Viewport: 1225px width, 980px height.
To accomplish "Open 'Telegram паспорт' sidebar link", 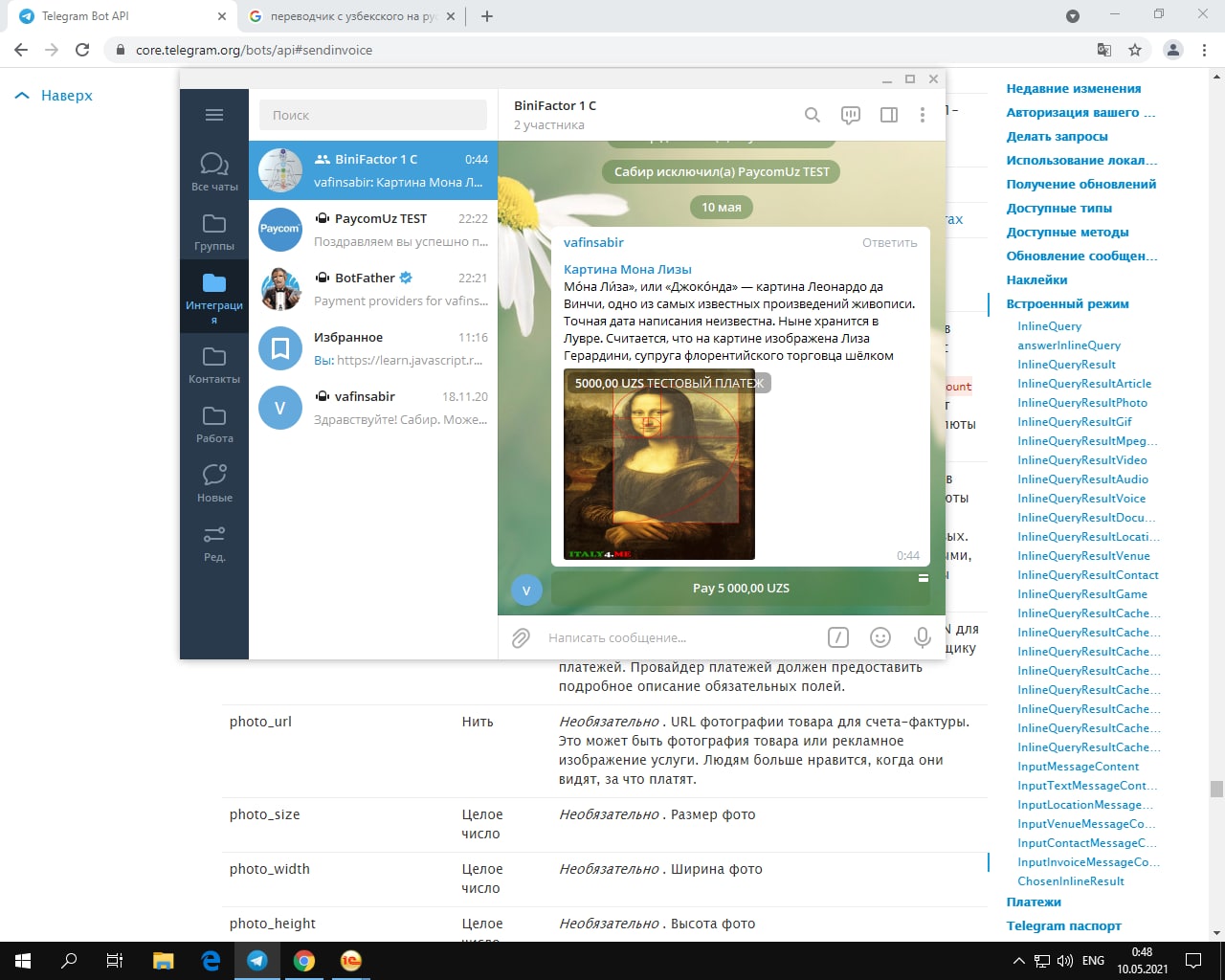I will [1063, 925].
